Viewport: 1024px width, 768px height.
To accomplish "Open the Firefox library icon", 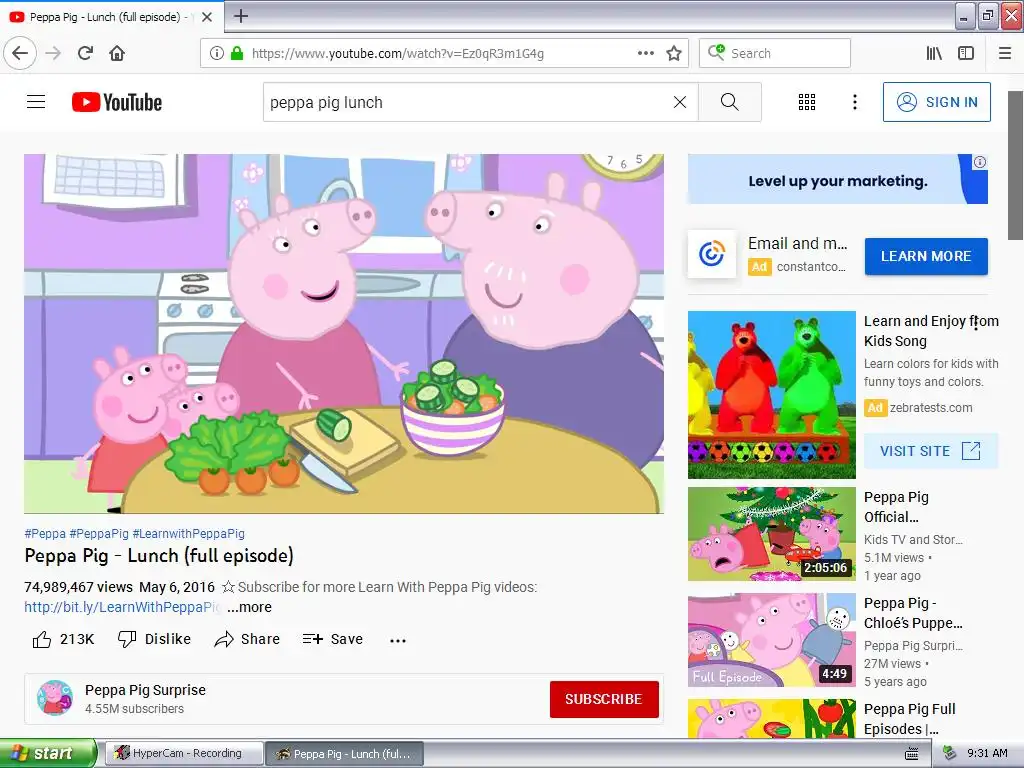I will pos(934,53).
